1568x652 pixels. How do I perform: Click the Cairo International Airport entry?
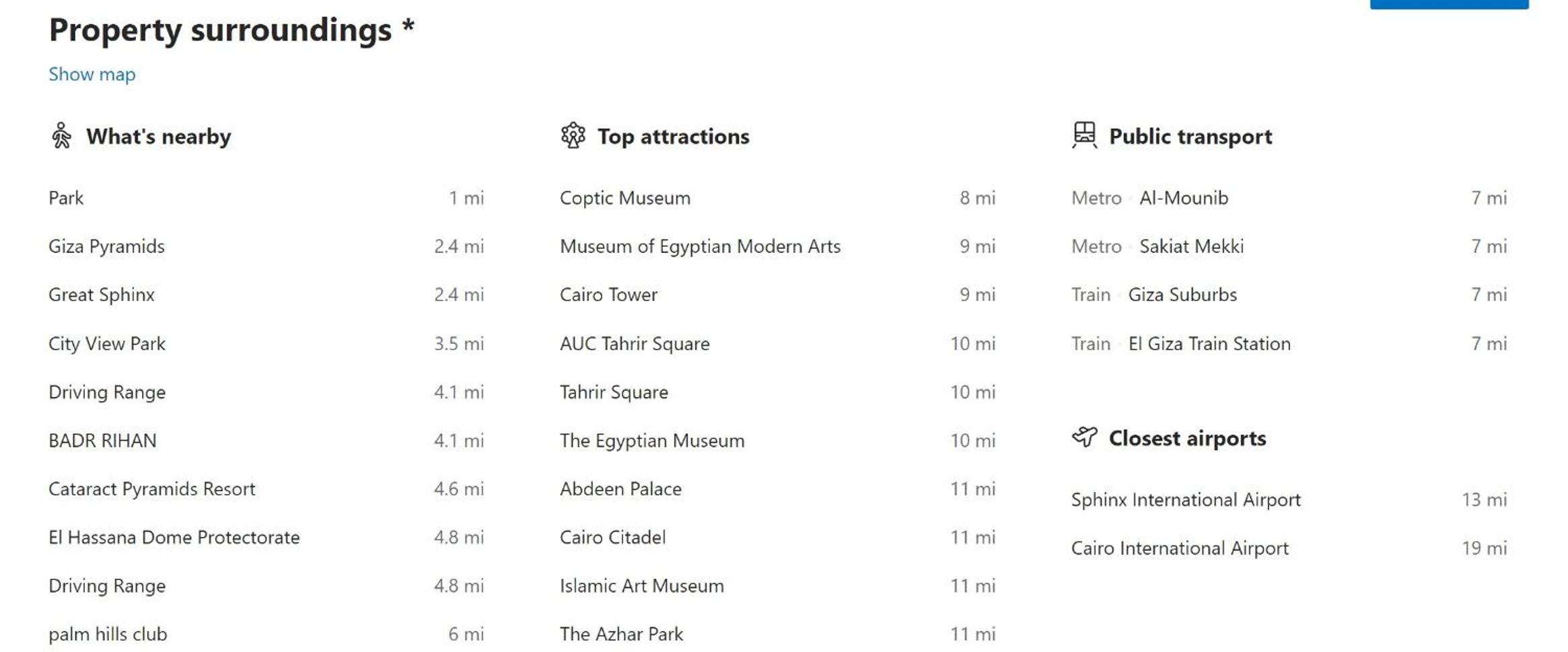1180,548
